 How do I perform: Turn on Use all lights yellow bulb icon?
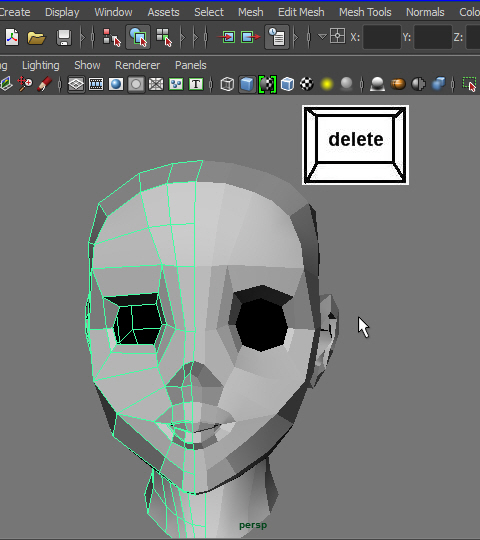tap(327, 84)
